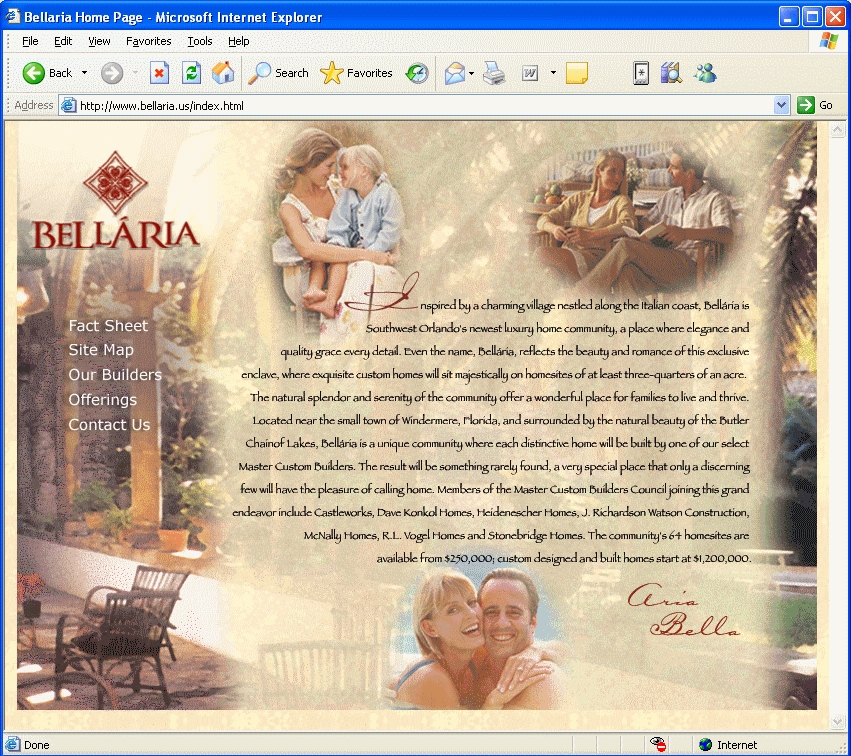Open the Edit menu
851x756 pixels.
click(63, 41)
